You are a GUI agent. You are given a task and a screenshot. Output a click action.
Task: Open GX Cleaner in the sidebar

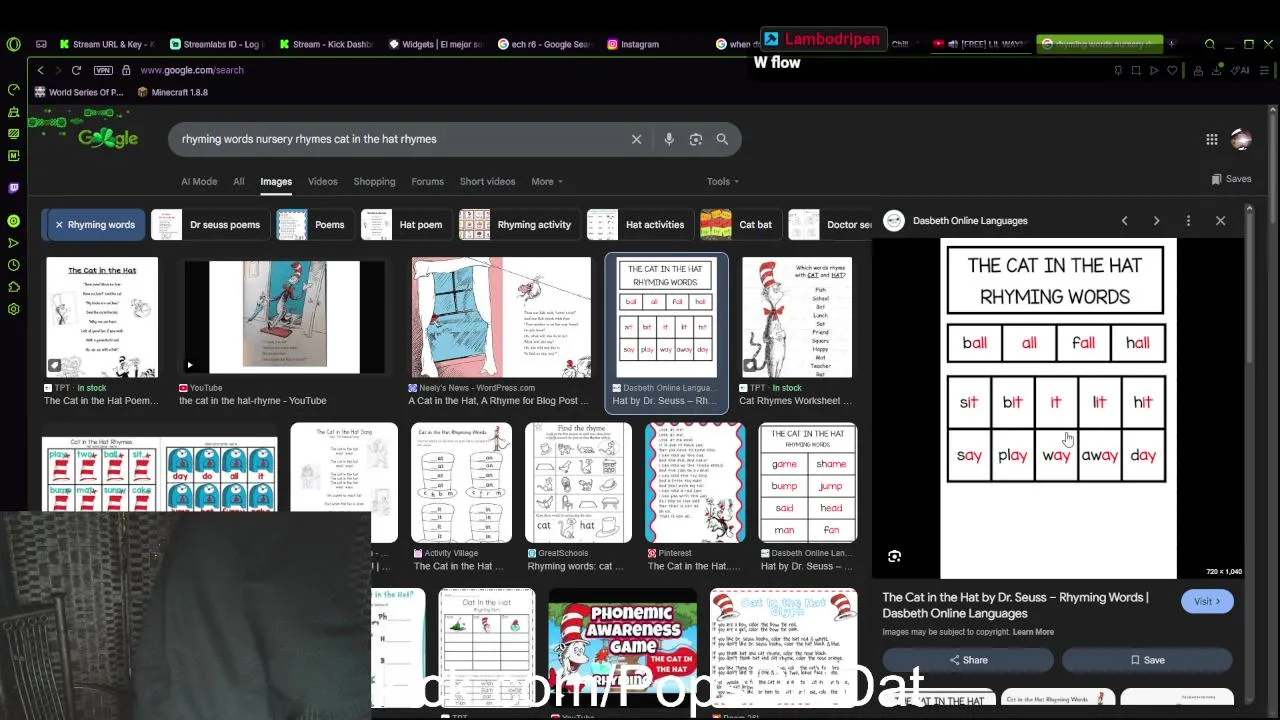(13, 112)
